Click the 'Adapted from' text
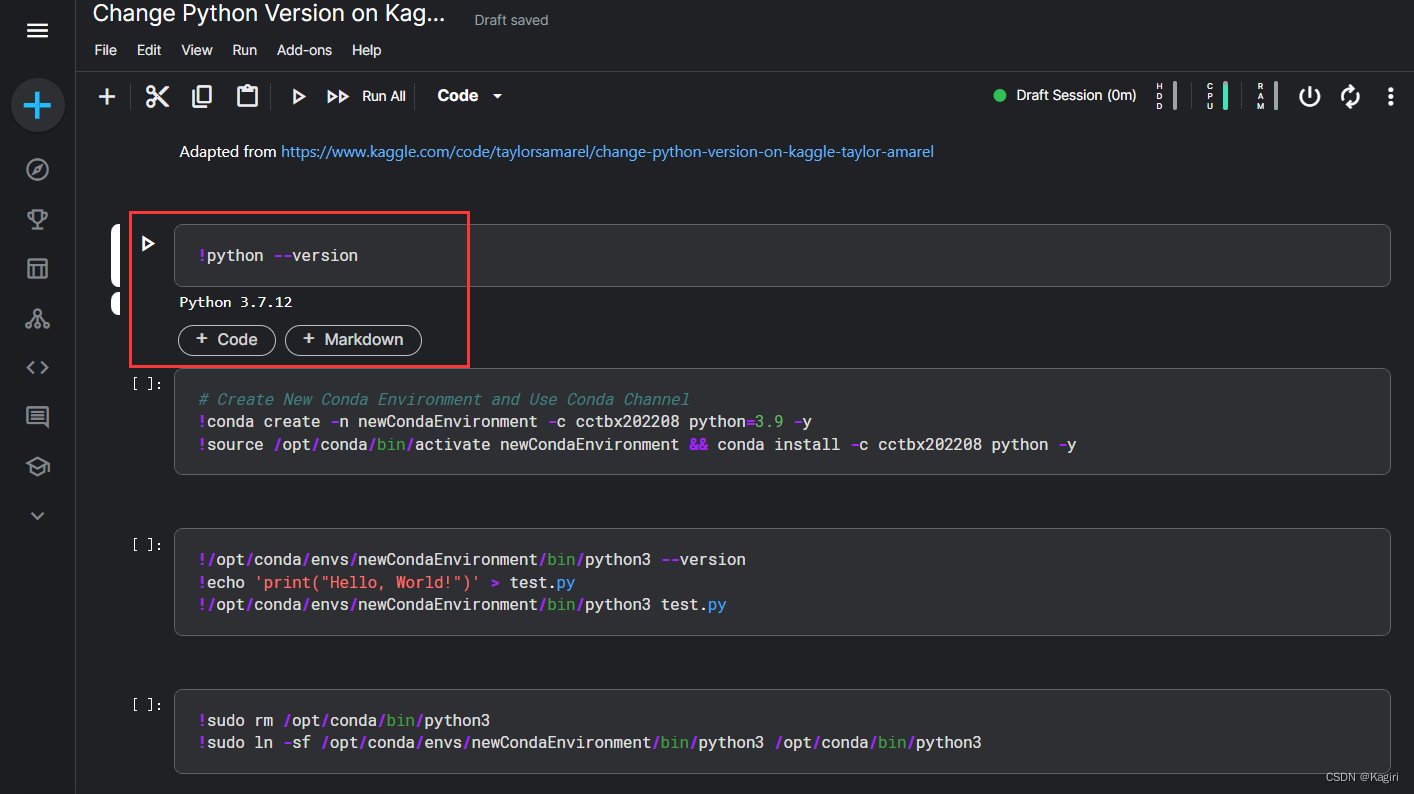Viewport: 1414px width, 794px height. tap(228, 152)
